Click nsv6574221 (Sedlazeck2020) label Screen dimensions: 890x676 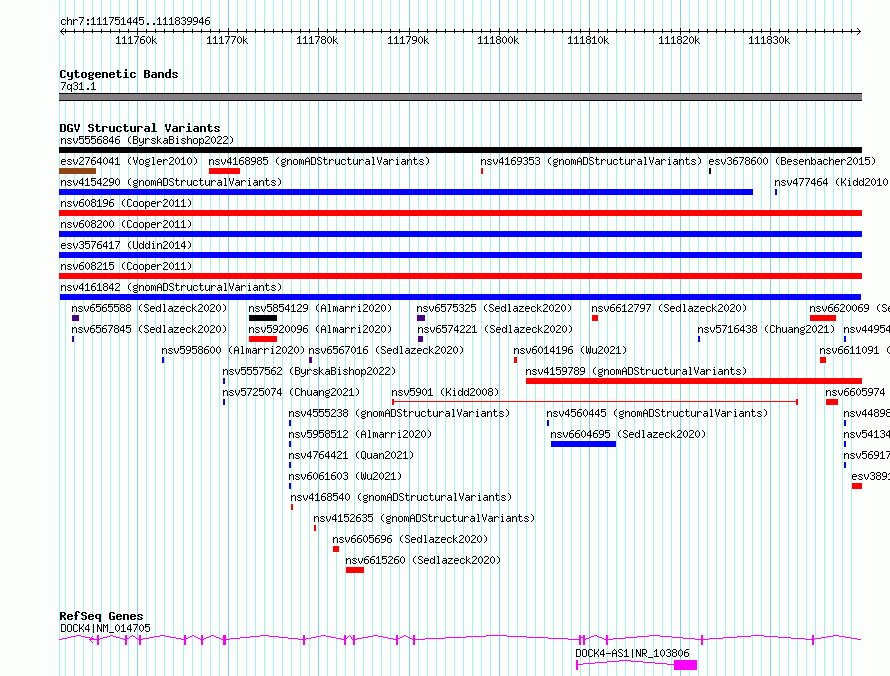tap(495, 329)
